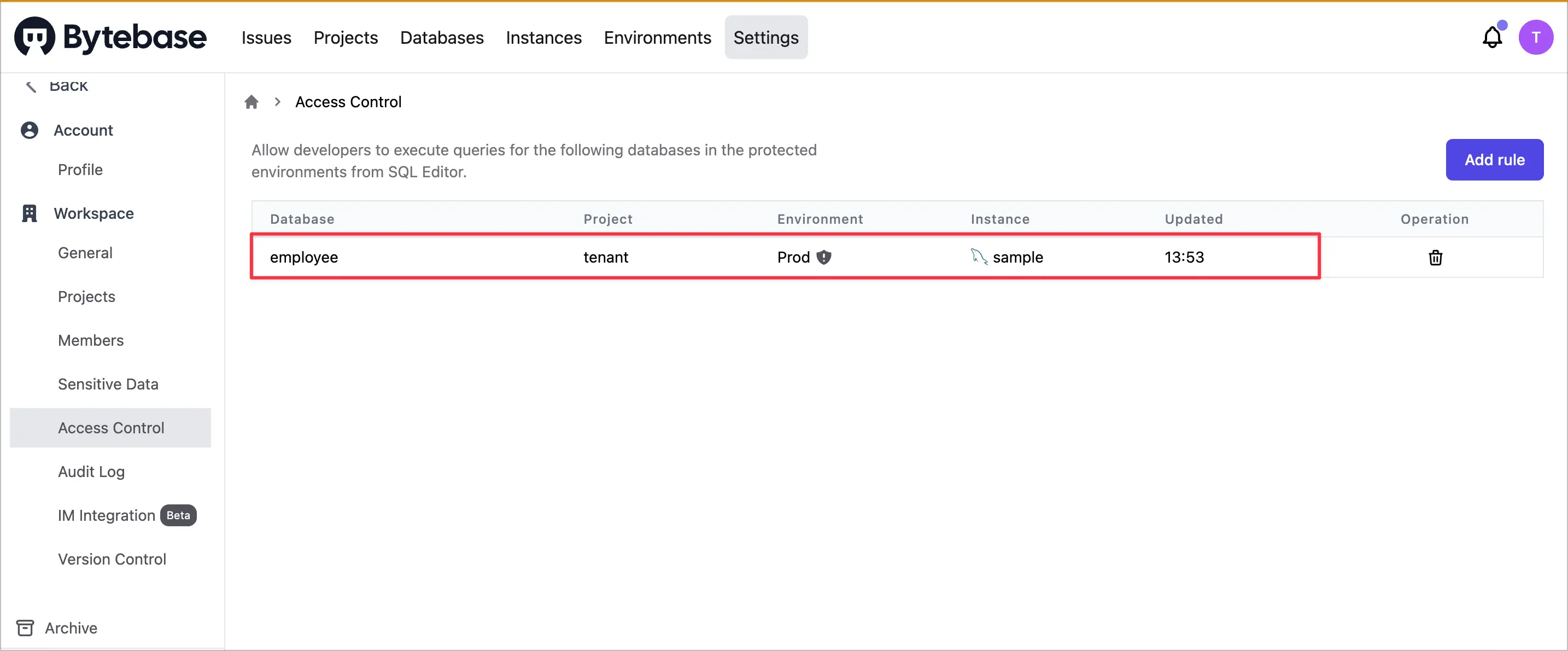Click the Bytebase logo
1568x651 pixels.
coord(110,37)
